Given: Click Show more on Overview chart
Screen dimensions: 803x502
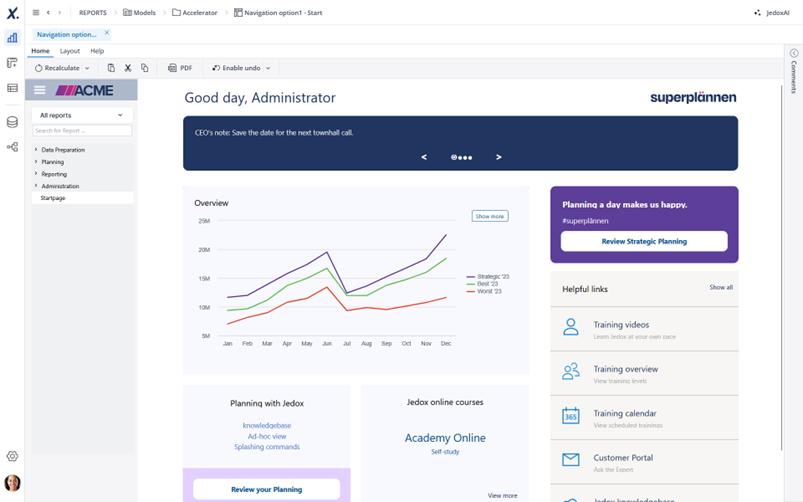Looking at the screenshot, I should click(490, 216).
